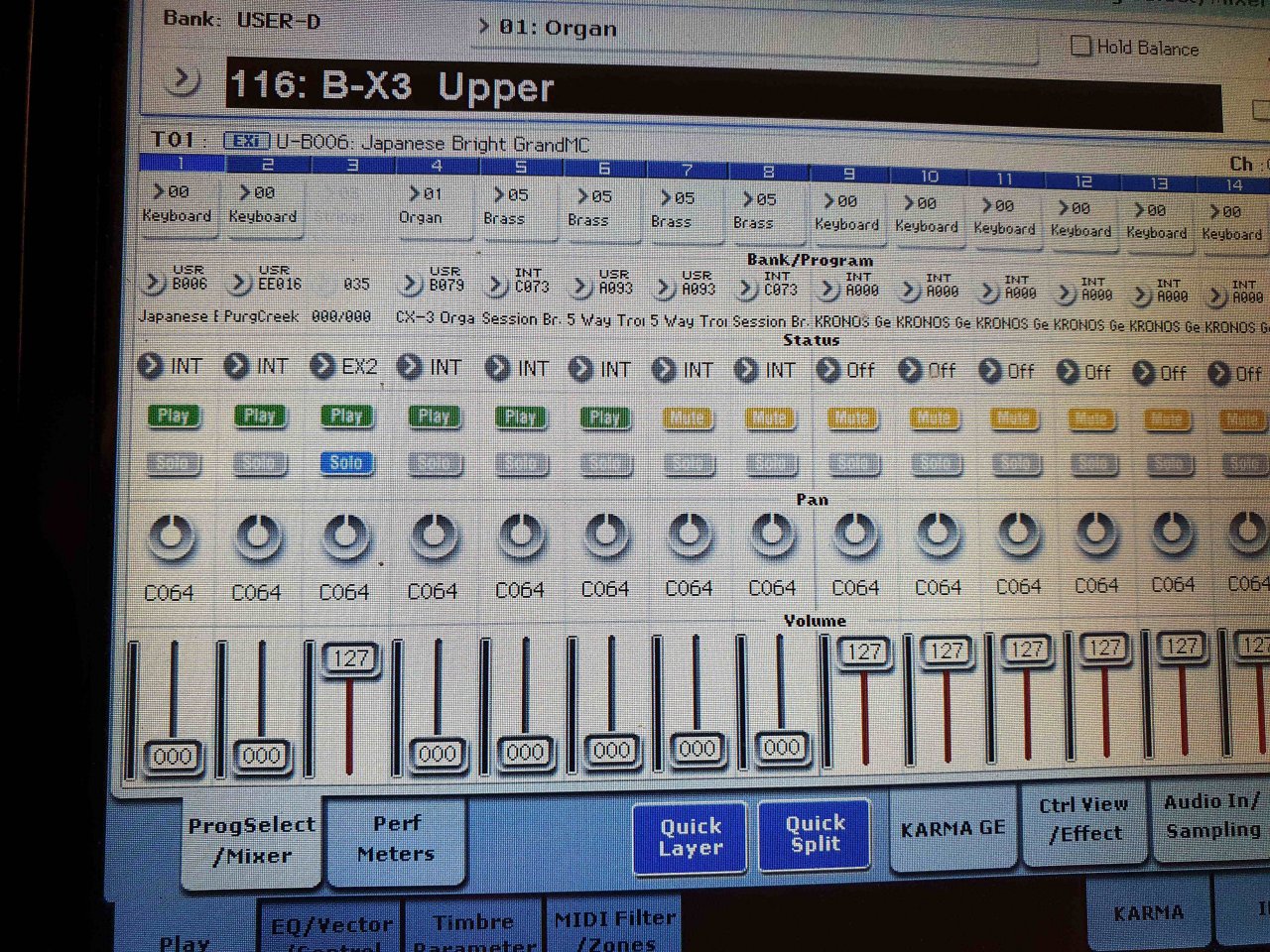
Task: Click timbre 10 pan knob
Action: [x=938, y=535]
